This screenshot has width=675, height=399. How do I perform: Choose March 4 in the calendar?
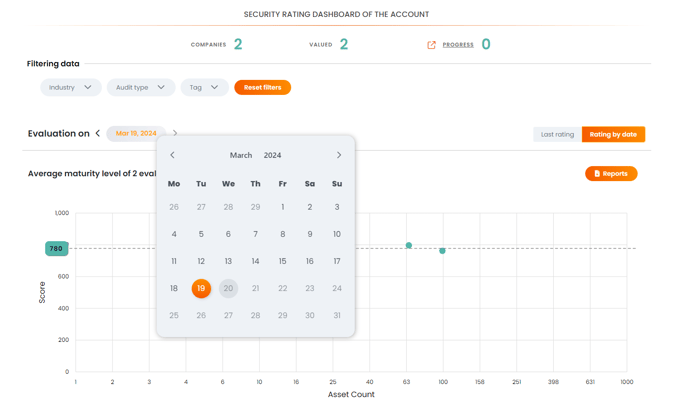pyautogui.click(x=174, y=234)
